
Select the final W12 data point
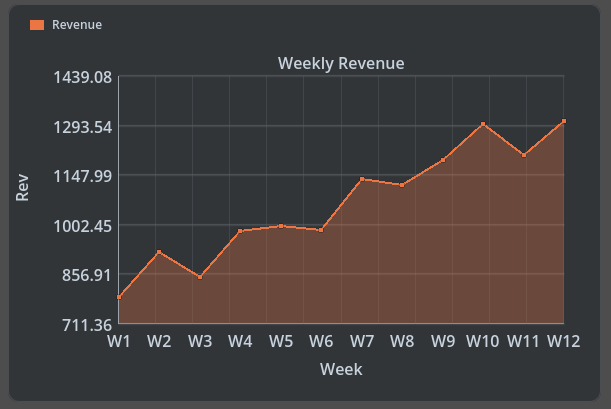pos(564,121)
